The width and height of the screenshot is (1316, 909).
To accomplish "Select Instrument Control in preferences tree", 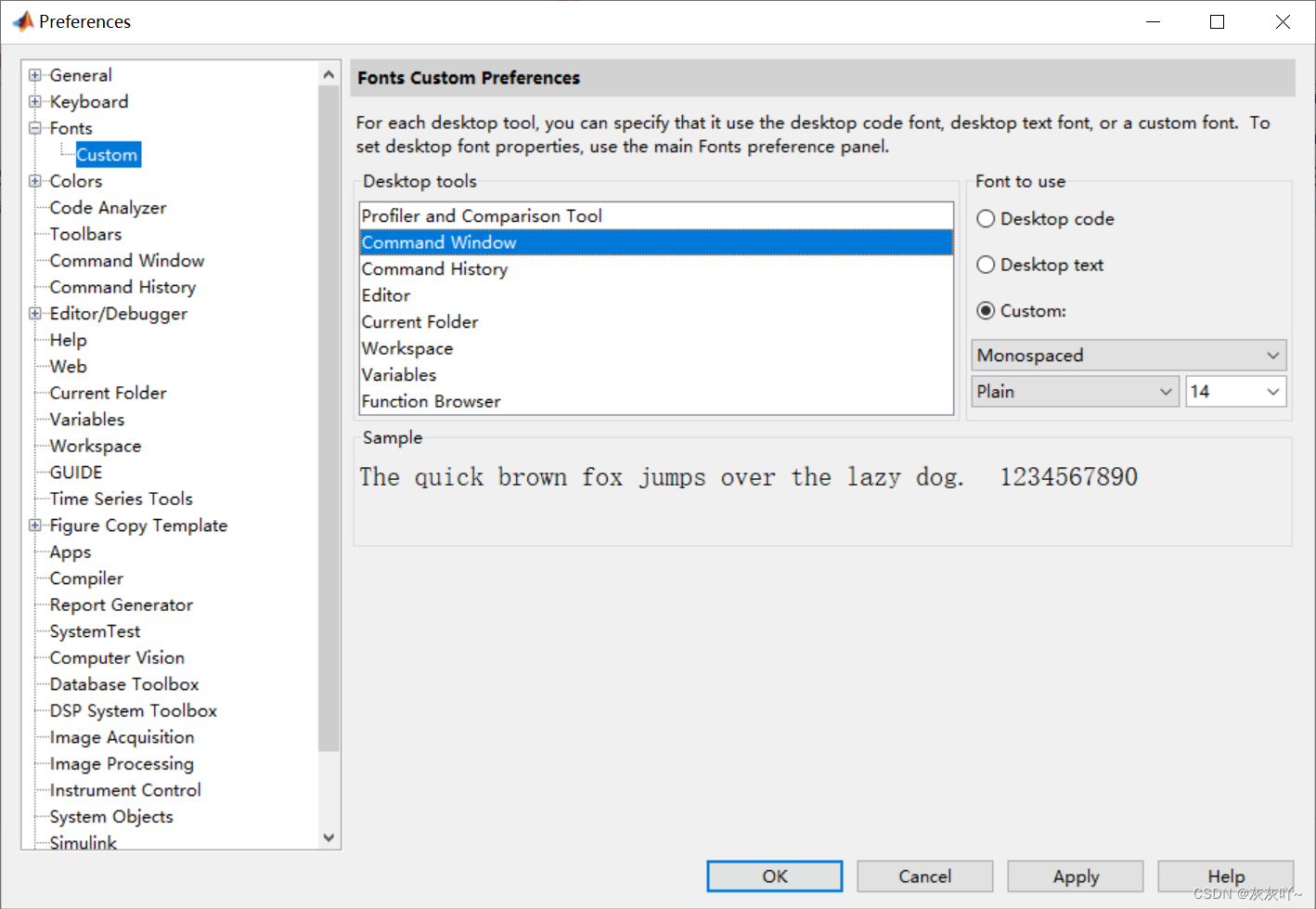I will (x=125, y=790).
